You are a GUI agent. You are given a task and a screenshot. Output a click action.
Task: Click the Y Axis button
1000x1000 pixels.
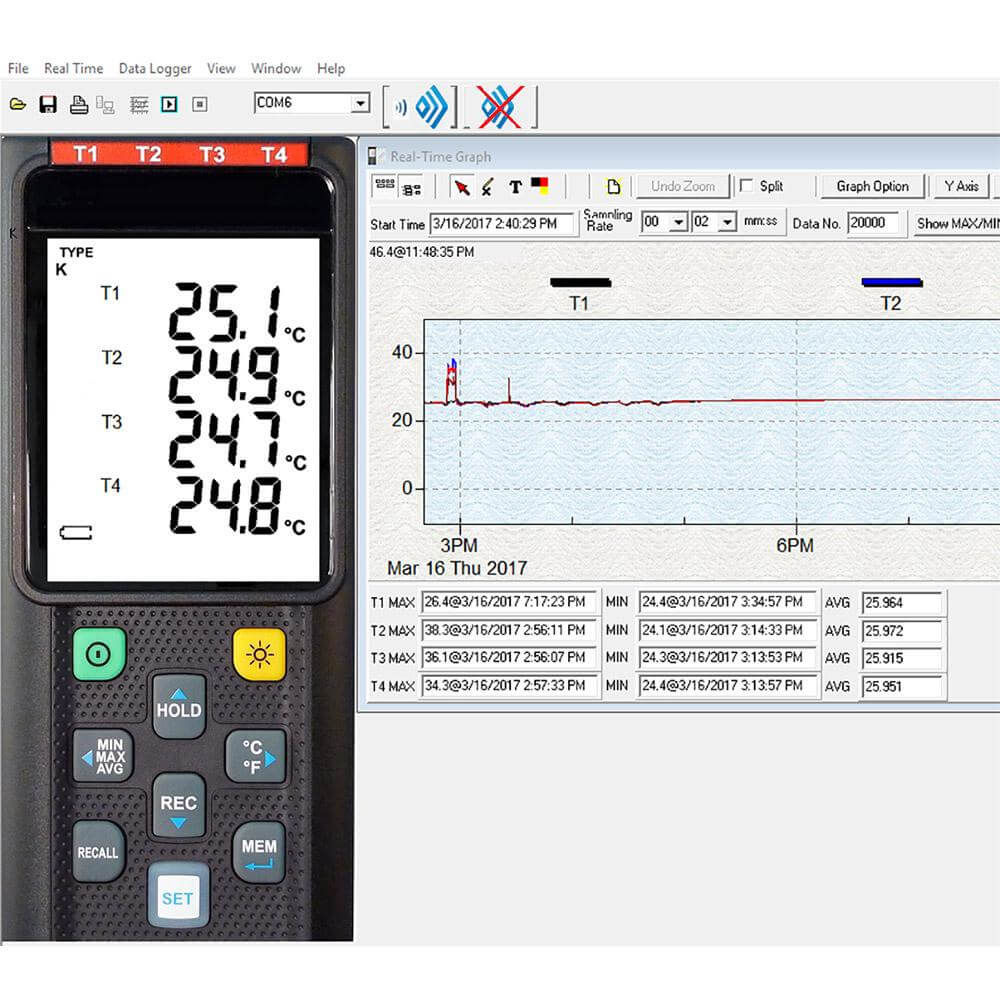click(x=960, y=186)
